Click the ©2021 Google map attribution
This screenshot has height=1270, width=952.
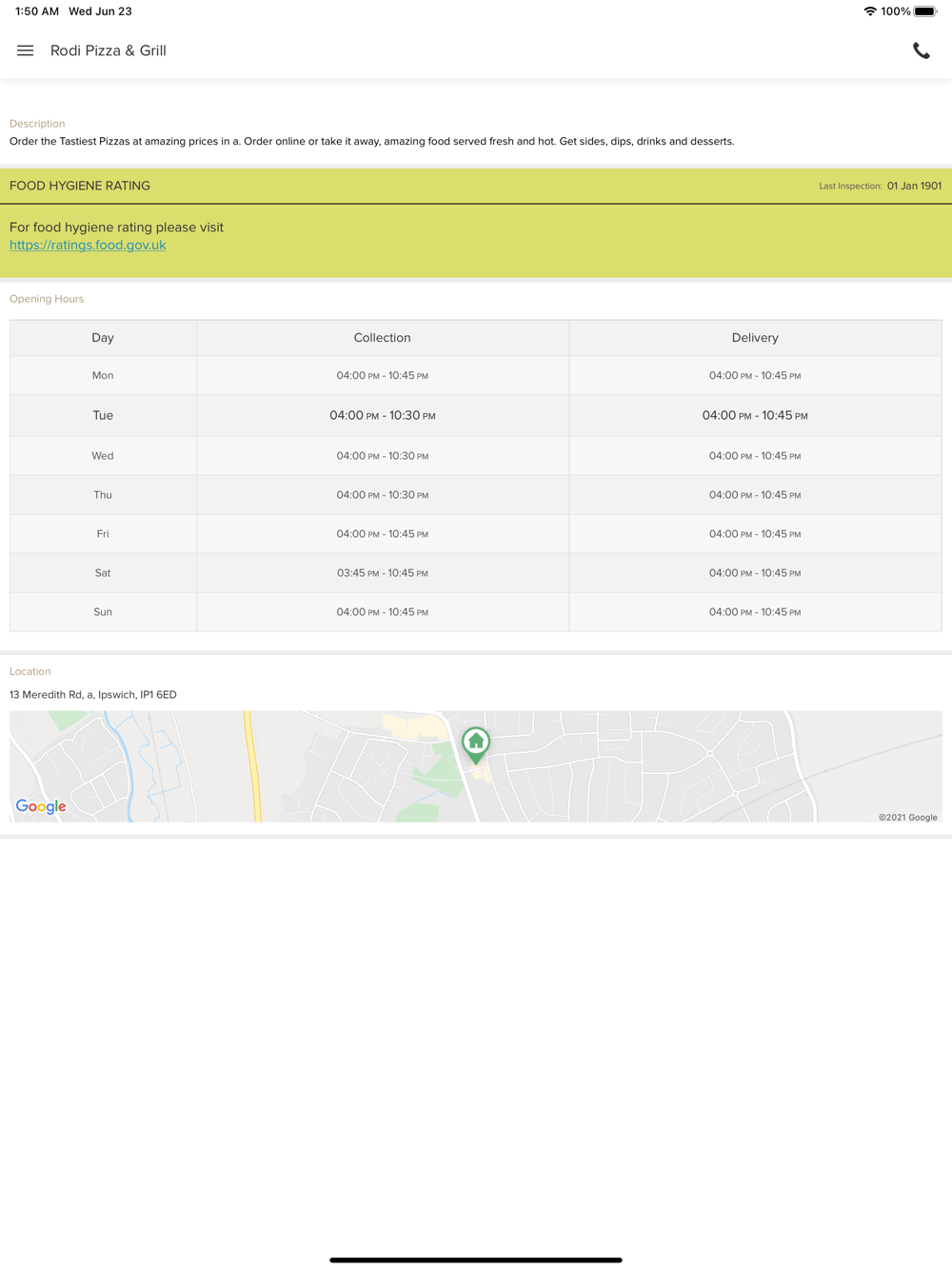pyautogui.click(x=908, y=817)
